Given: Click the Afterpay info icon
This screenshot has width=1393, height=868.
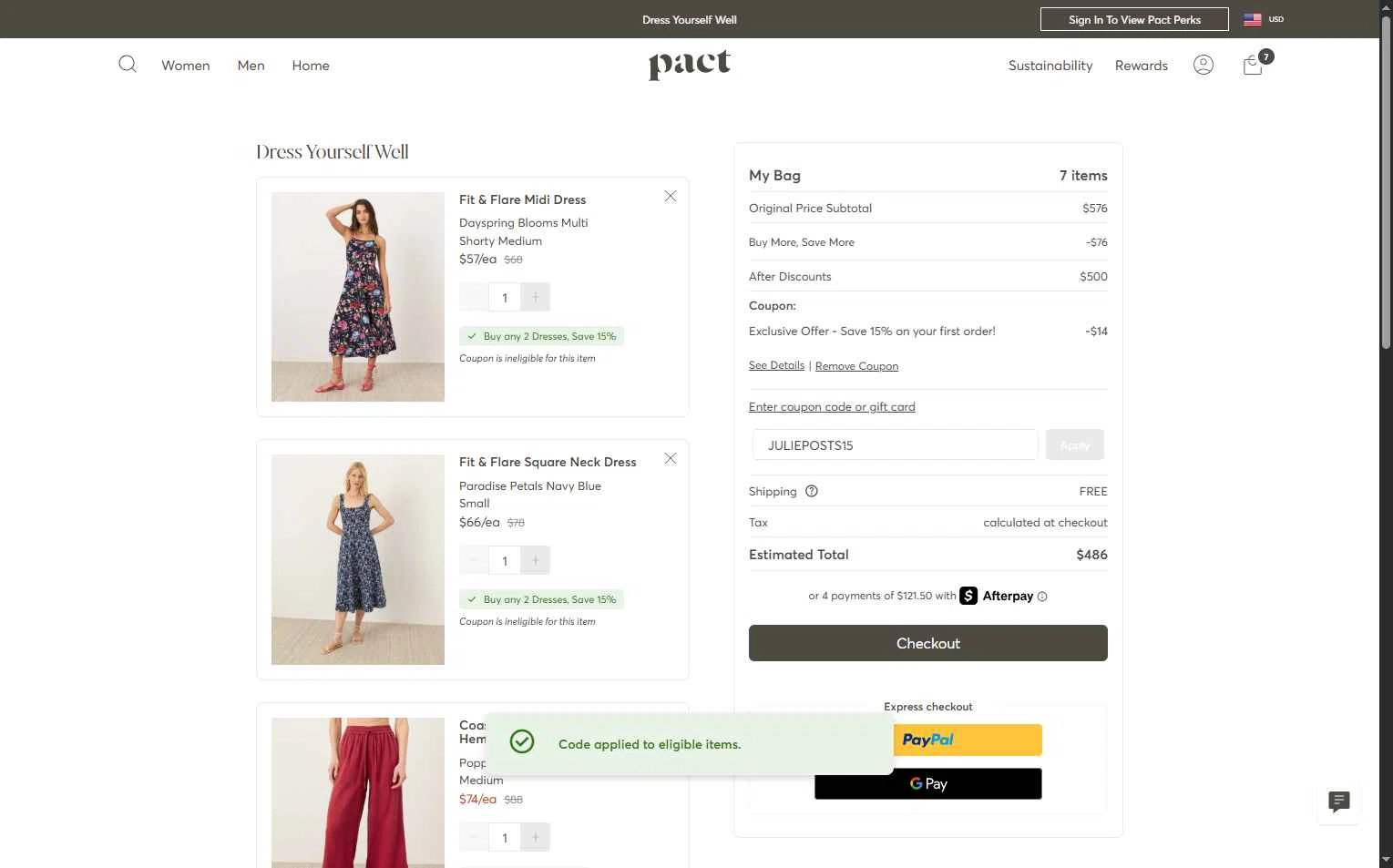Looking at the screenshot, I should pyautogui.click(x=1042, y=597).
